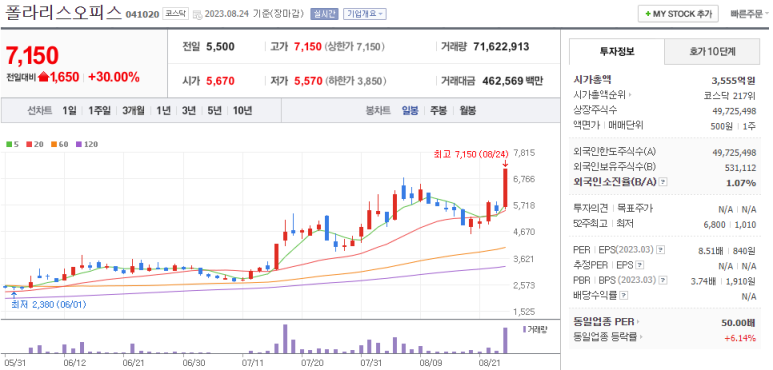
Task: Click the purple 120-day moving average legend
Action: pyautogui.click(x=87, y=144)
